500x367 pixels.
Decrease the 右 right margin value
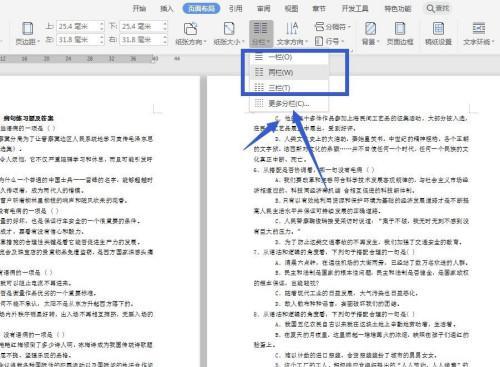165,43
